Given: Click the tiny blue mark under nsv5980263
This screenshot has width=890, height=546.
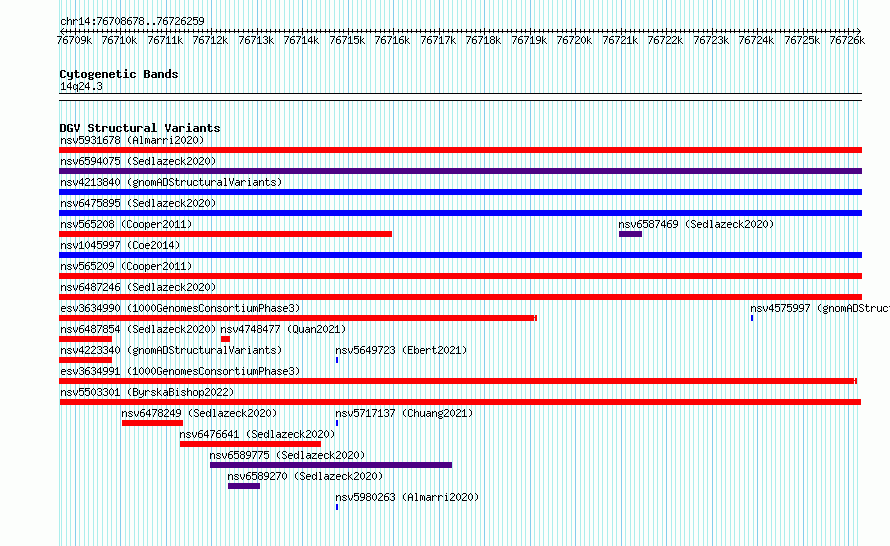Looking at the screenshot, I should [337, 507].
